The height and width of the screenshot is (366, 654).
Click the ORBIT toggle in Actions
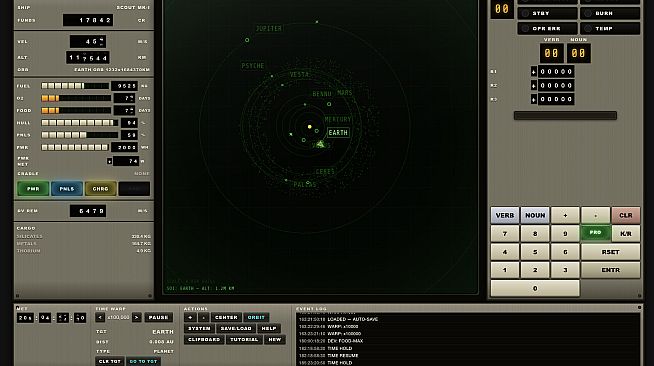(256, 317)
